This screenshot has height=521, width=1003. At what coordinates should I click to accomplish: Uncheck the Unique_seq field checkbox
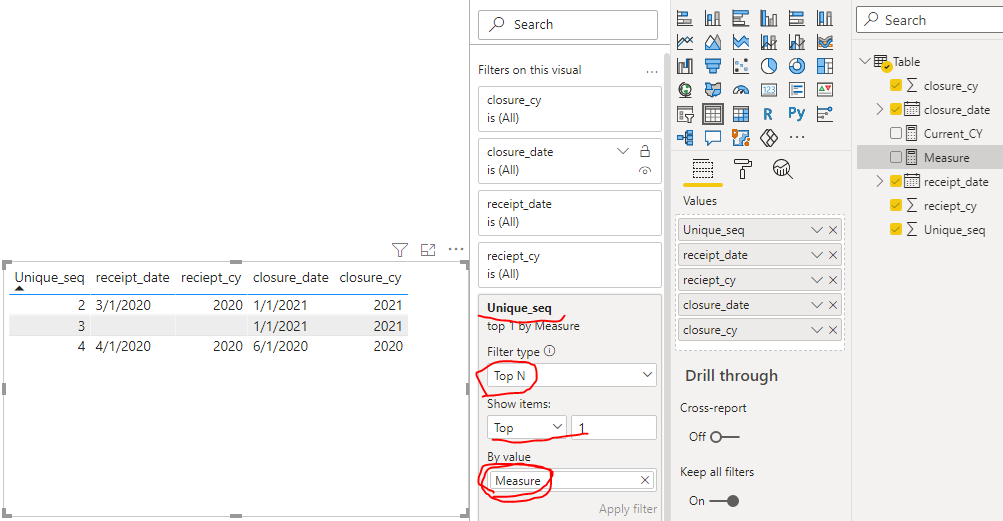coord(896,229)
